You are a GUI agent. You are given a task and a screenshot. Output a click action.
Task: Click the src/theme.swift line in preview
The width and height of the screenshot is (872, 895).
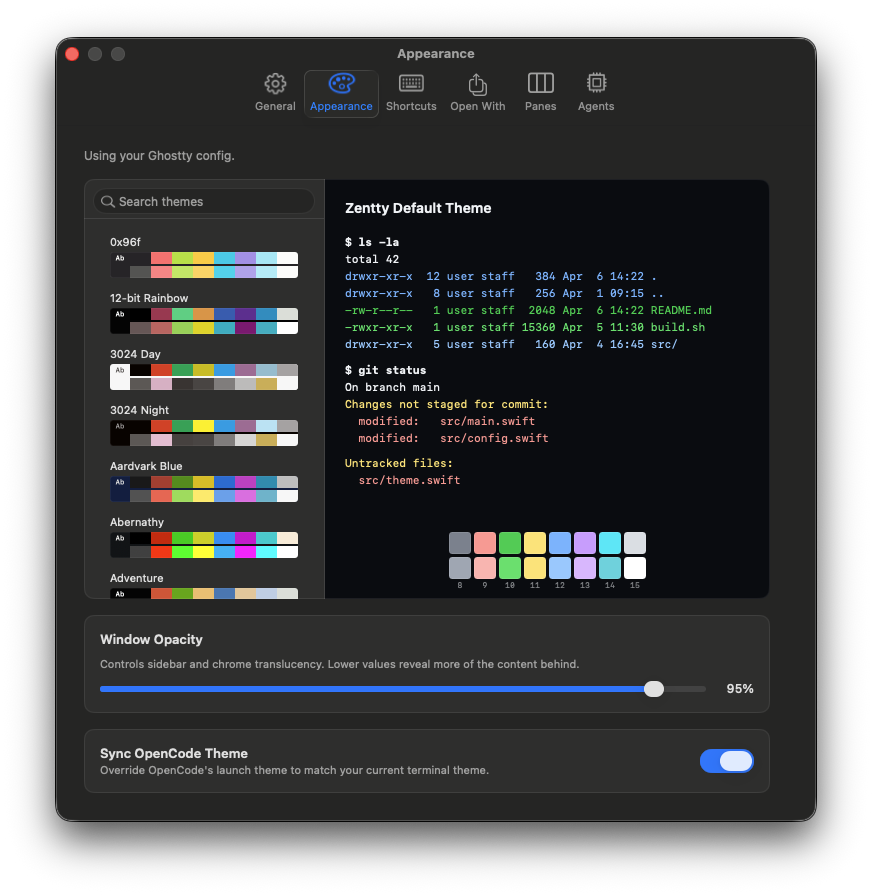[x=409, y=481]
